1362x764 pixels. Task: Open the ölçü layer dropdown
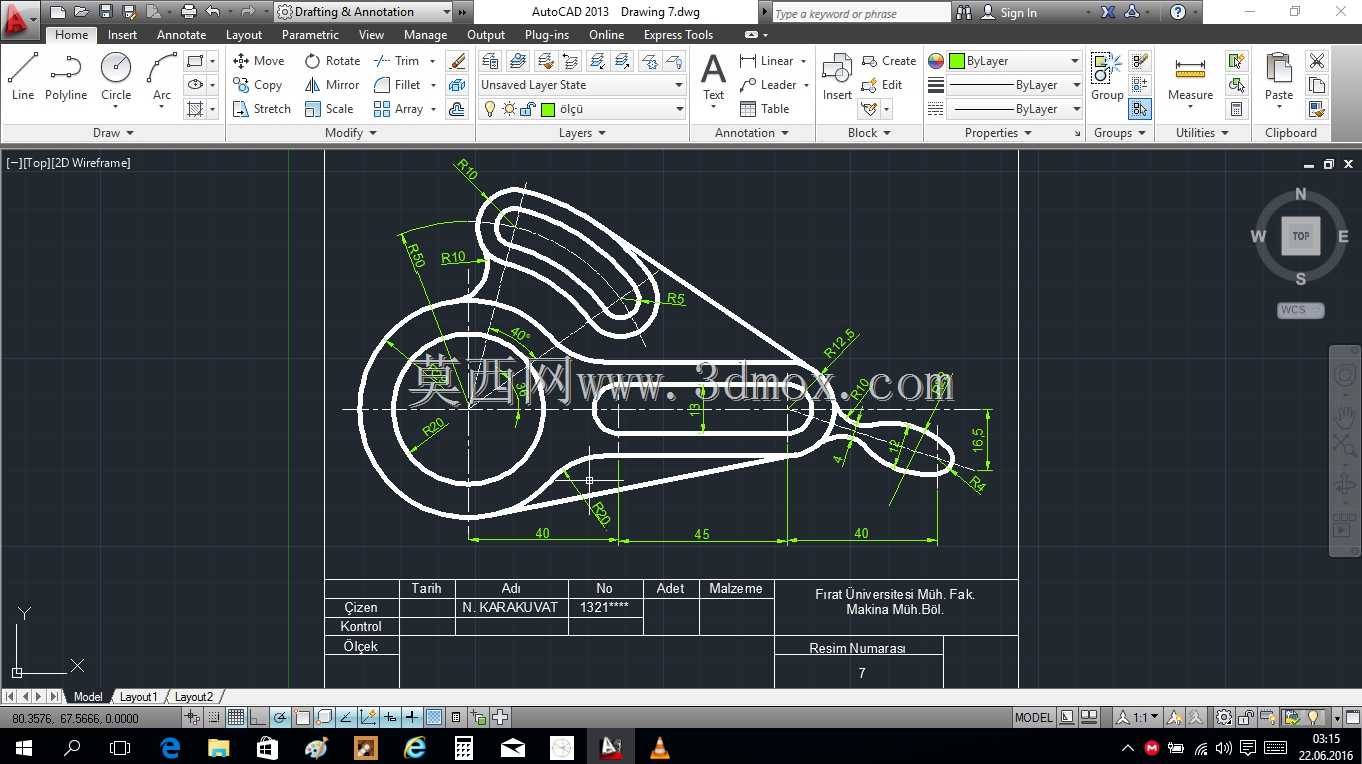[582, 109]
